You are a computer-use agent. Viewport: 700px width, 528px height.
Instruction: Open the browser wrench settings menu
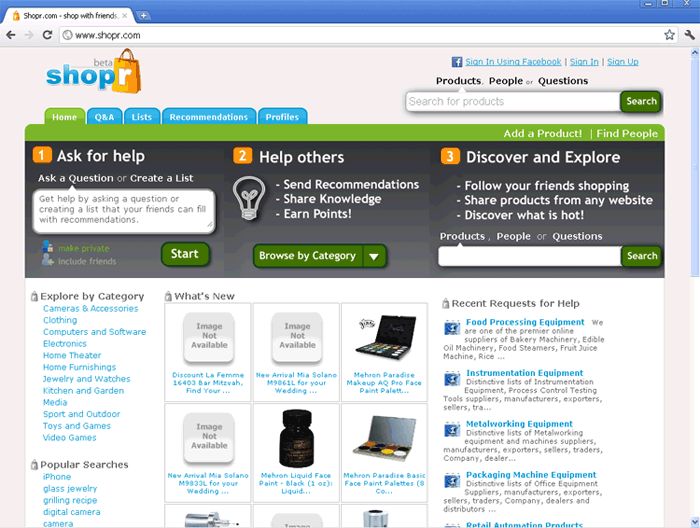coord(688,35)
